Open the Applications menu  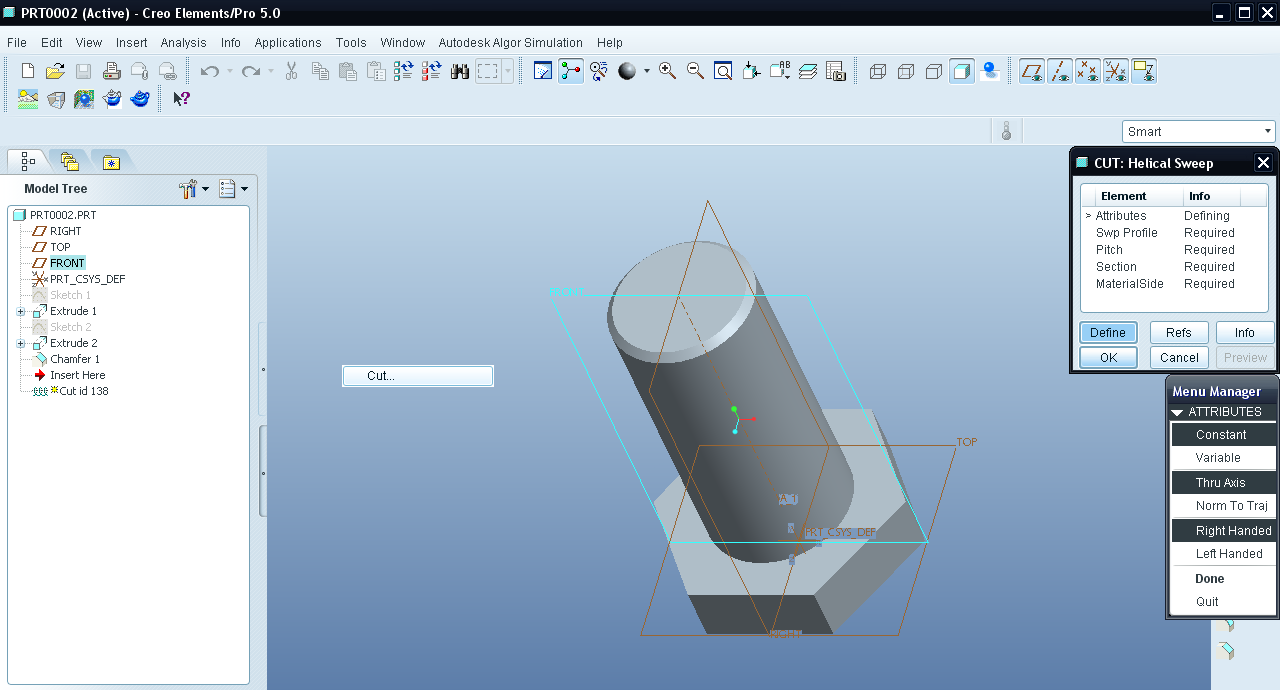(x=288, y=43)
